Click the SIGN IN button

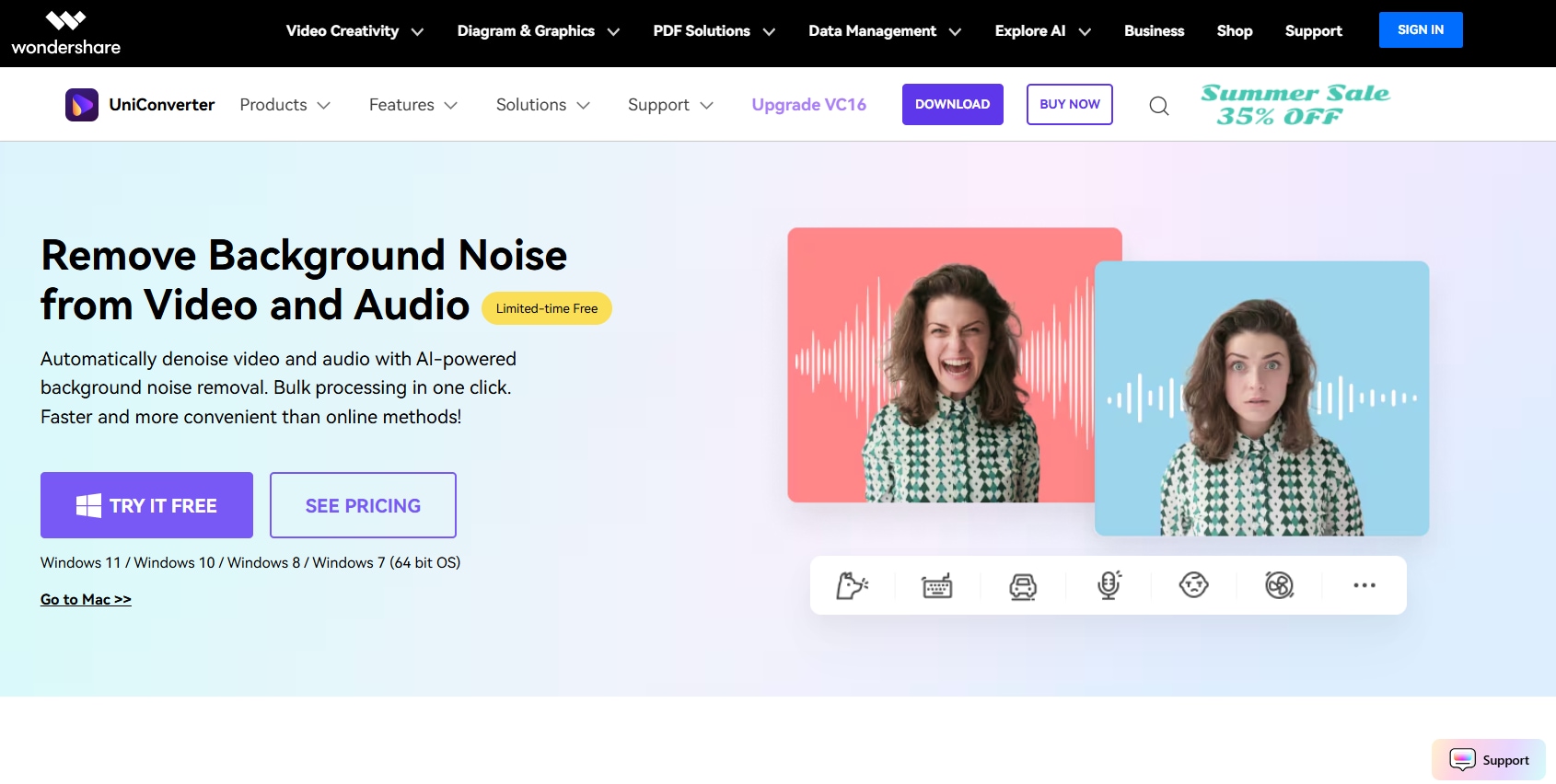[x=1421, y=30]
